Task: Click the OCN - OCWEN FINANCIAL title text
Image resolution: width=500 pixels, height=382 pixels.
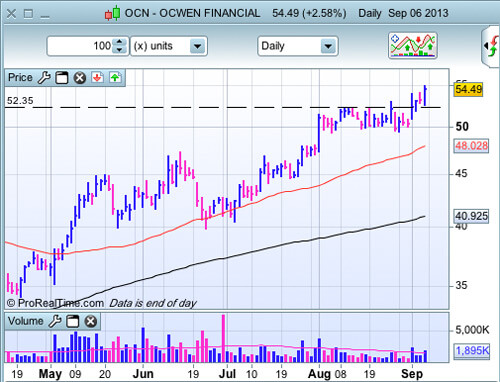Action: tap(192, 13)
